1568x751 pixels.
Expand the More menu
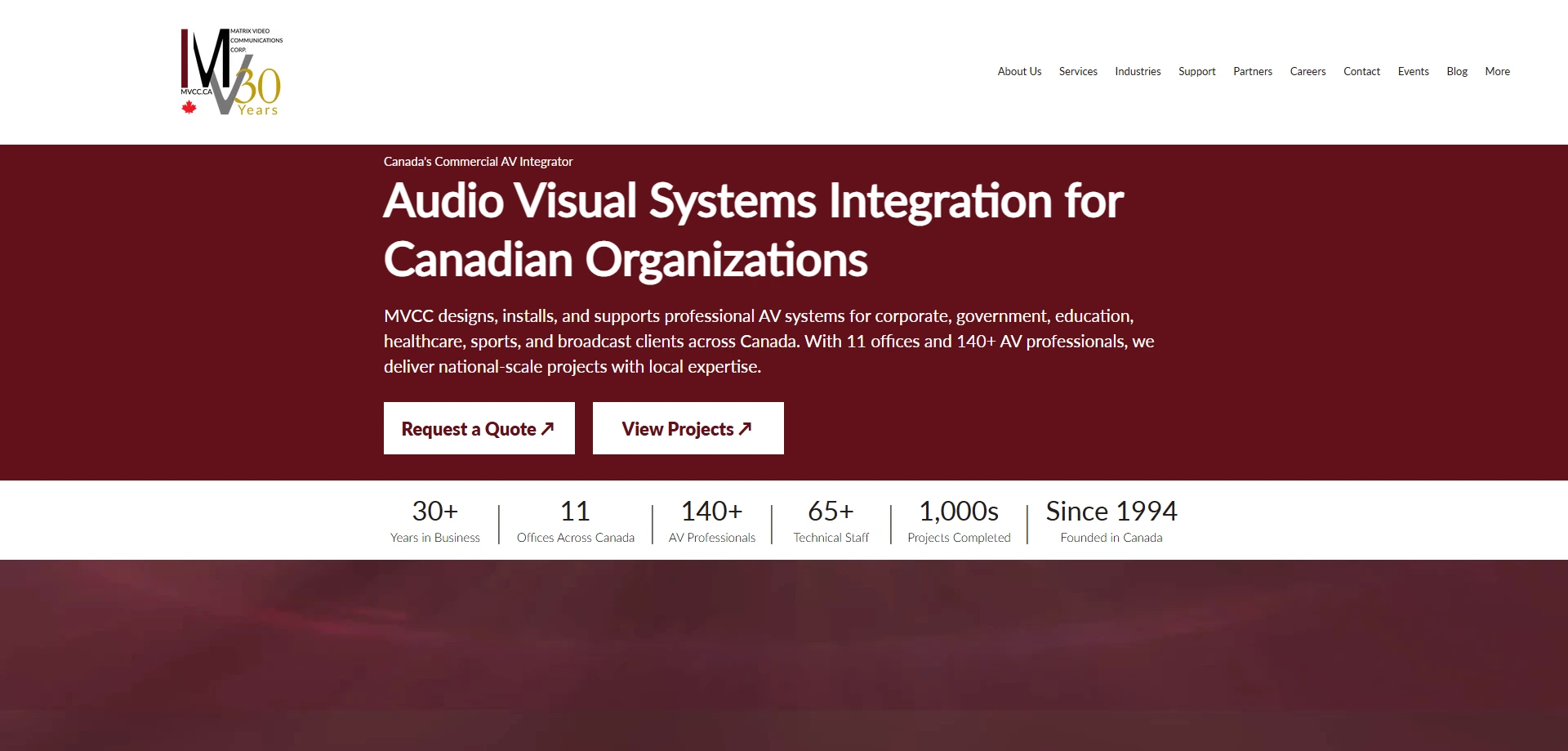click(x=1497, y=72)
